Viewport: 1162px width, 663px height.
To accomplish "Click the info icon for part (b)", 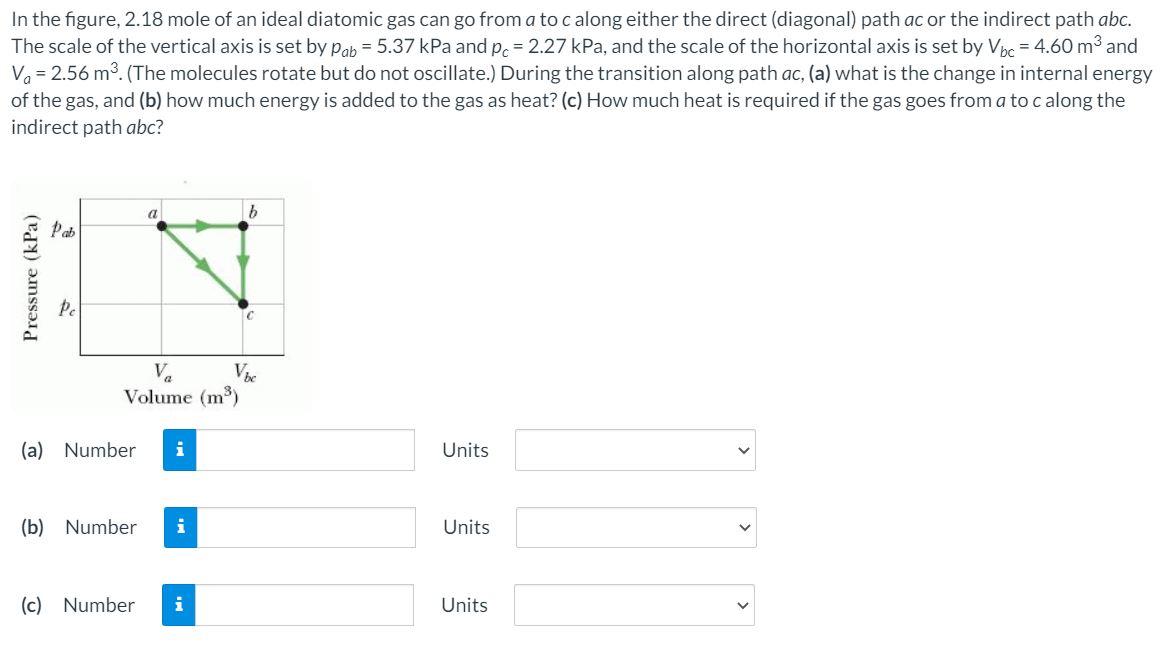I will point(180,527).
